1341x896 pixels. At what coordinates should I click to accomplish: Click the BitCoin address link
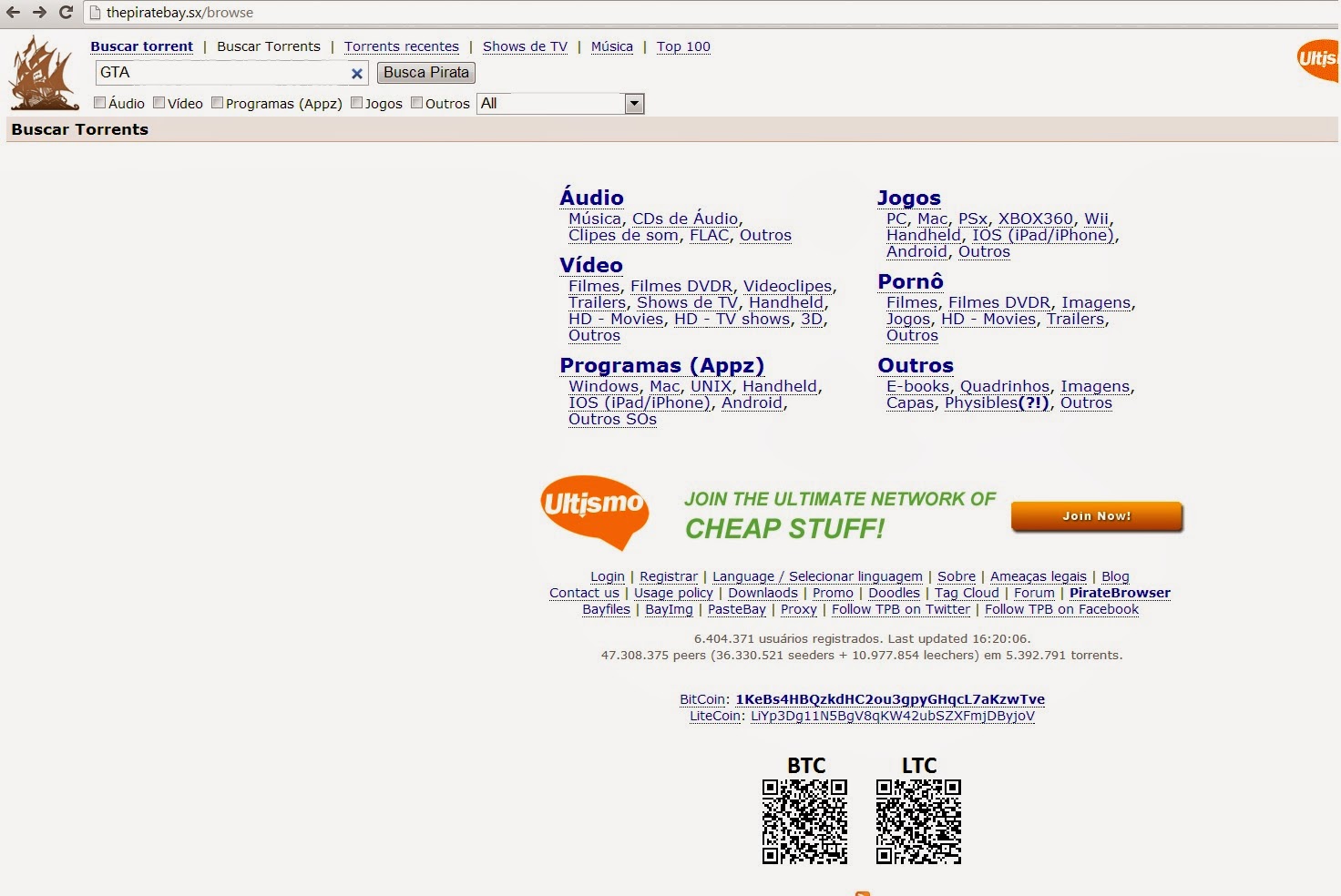pos(890,699)
